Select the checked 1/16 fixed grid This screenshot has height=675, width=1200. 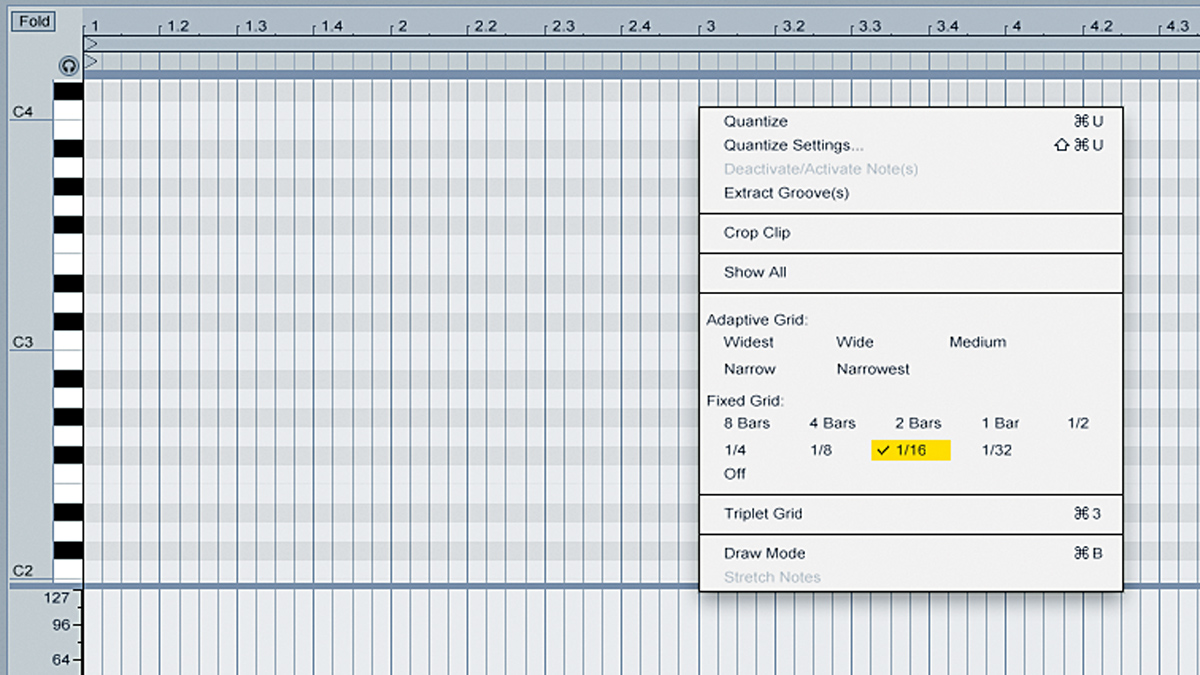tap(911, 451)
